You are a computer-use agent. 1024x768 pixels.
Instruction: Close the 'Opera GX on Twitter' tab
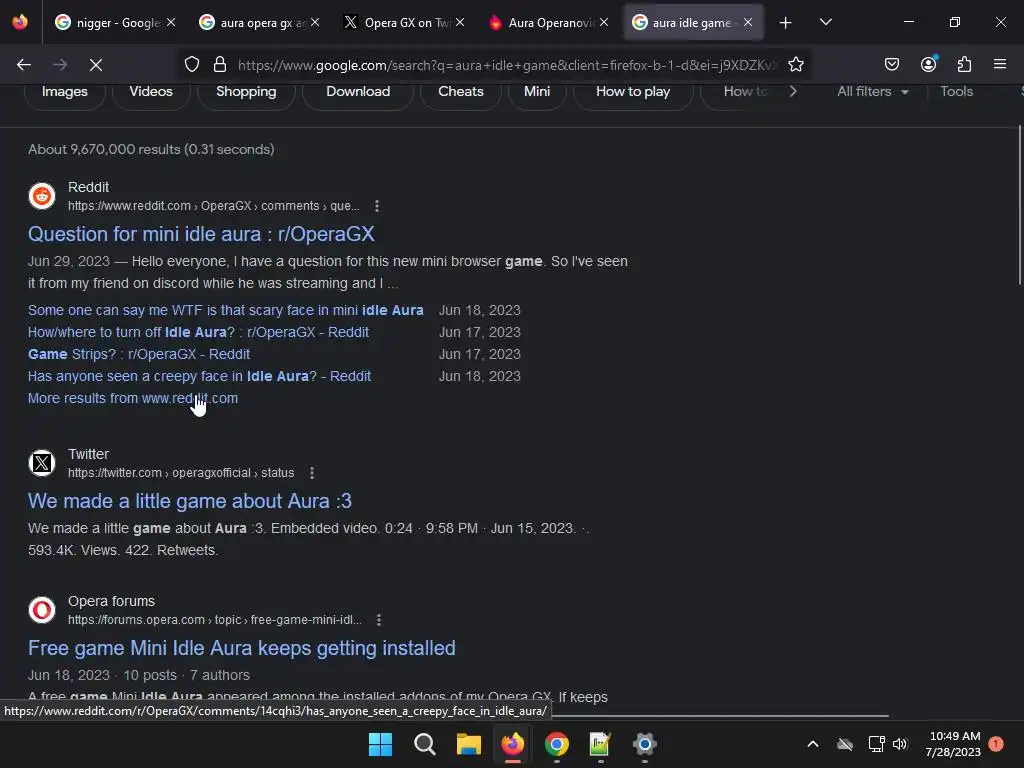point(460,22)
